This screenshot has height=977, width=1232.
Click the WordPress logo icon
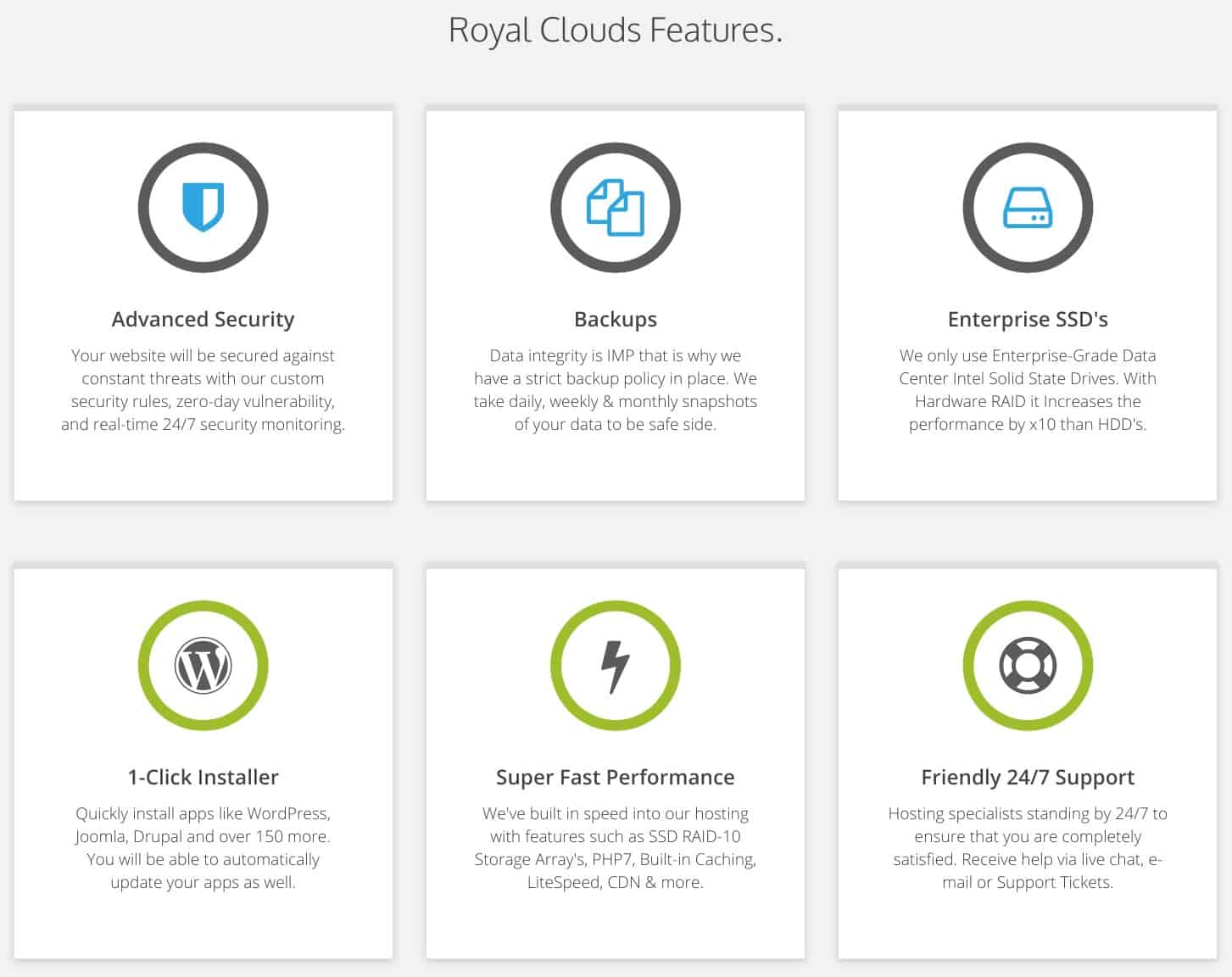(203, 666)
